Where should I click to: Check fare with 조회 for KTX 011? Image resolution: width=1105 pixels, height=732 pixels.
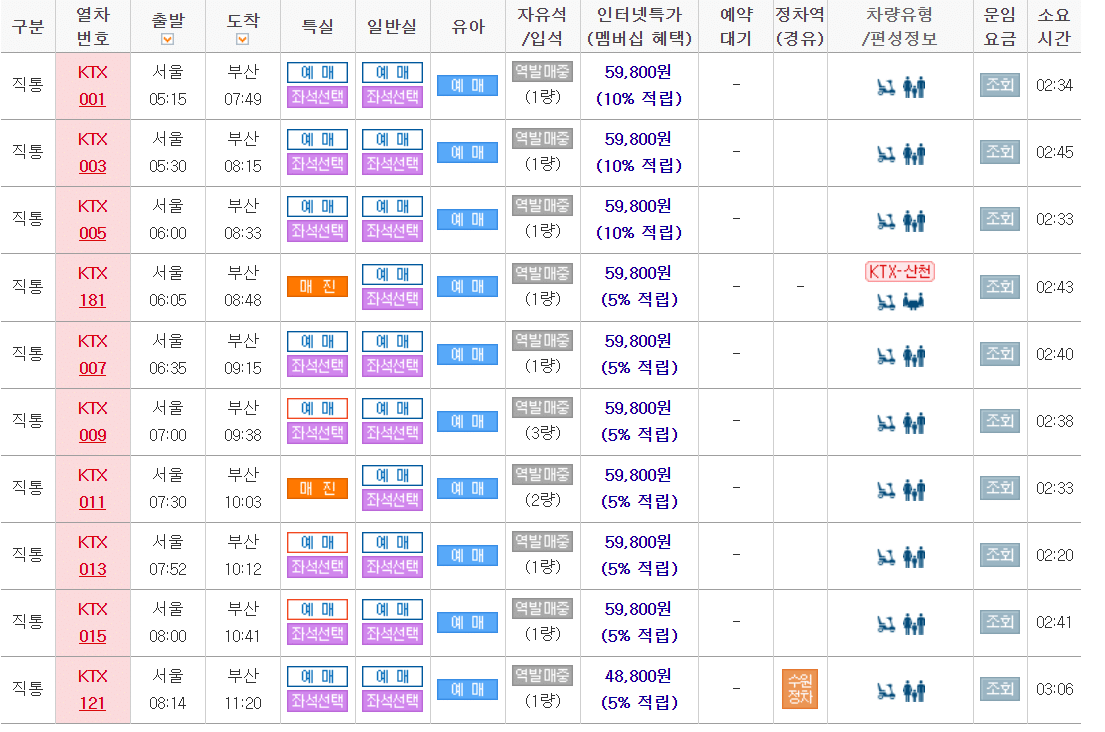[999, 488]
